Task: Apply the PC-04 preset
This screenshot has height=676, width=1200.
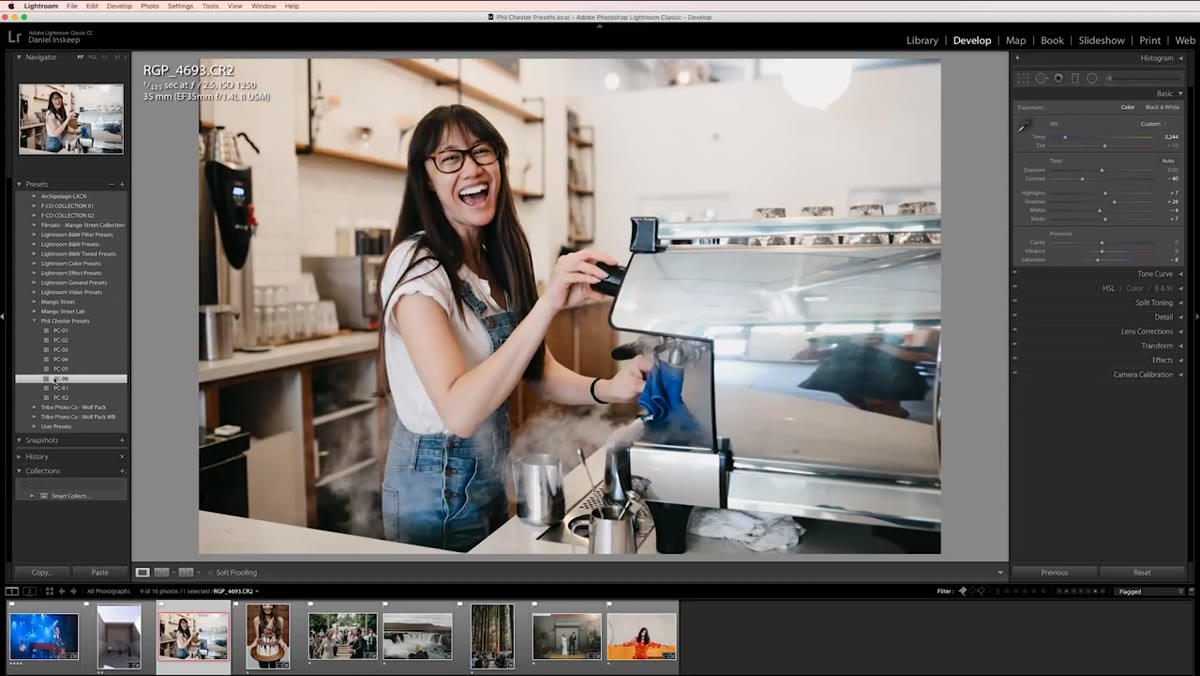Action: coord(61,359)
